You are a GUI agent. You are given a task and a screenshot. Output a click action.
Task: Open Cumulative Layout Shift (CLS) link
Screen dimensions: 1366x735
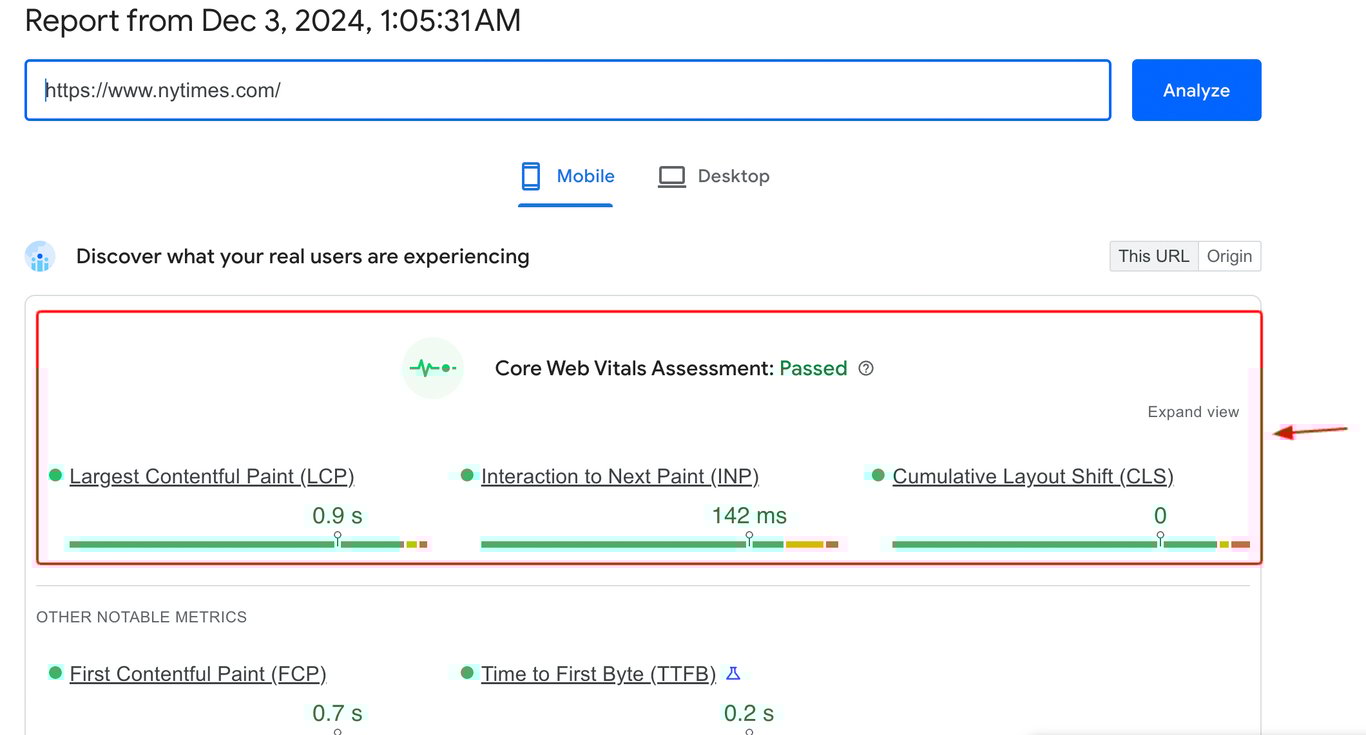pyautogui.click(x=1033, y=477)
